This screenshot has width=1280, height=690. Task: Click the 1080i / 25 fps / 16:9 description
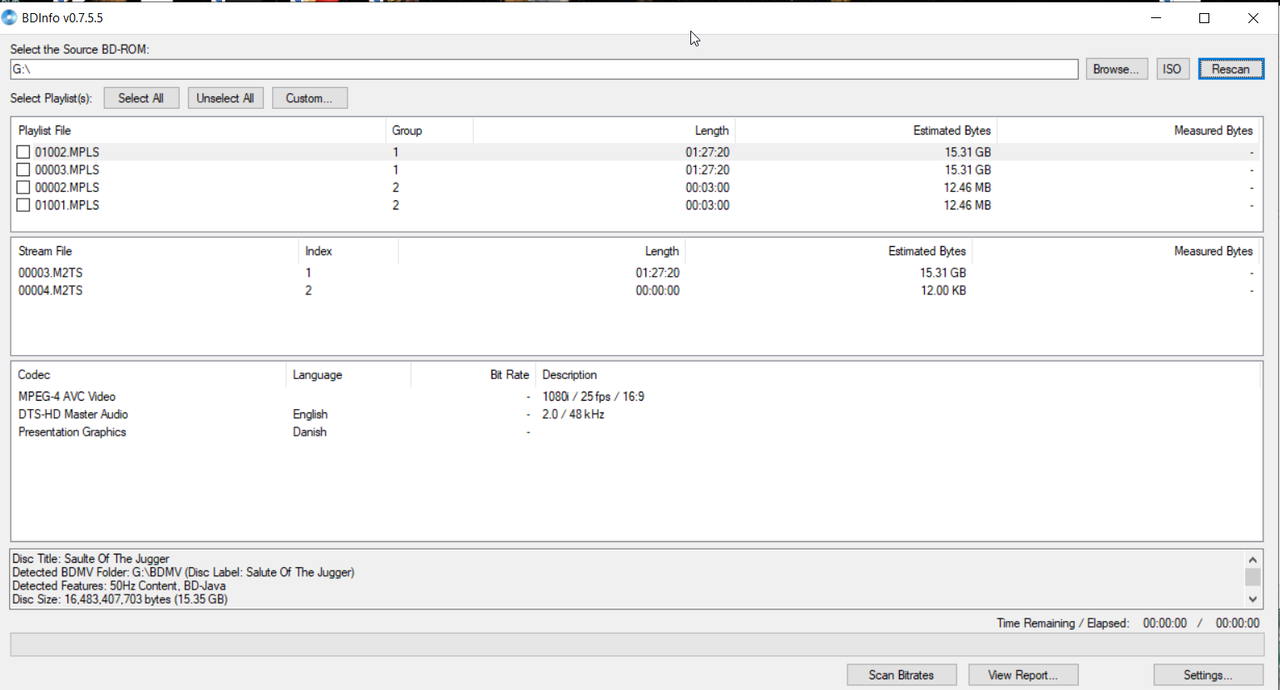pyautogui.click(x=593, y=397)
